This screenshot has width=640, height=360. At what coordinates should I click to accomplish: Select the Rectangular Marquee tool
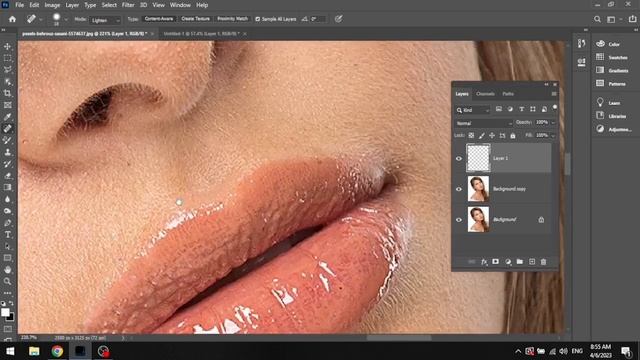pos(7,58)
